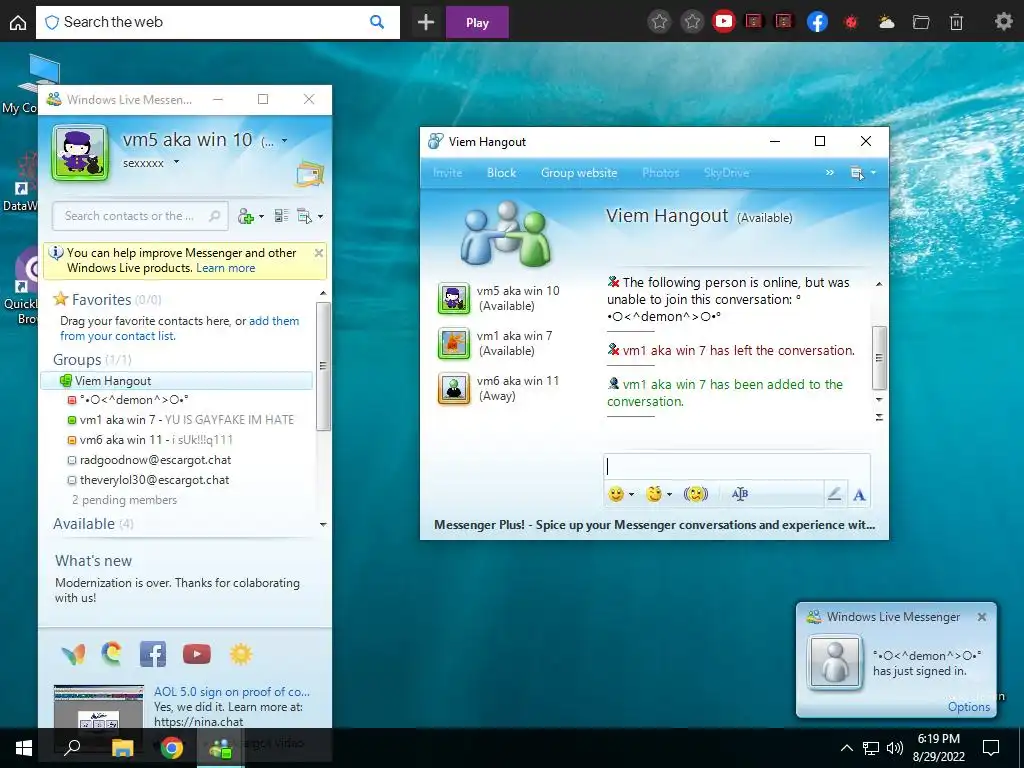Screen dimensions: 1024x768
Task: Click the purple Play button
Action: click(477, 22)
